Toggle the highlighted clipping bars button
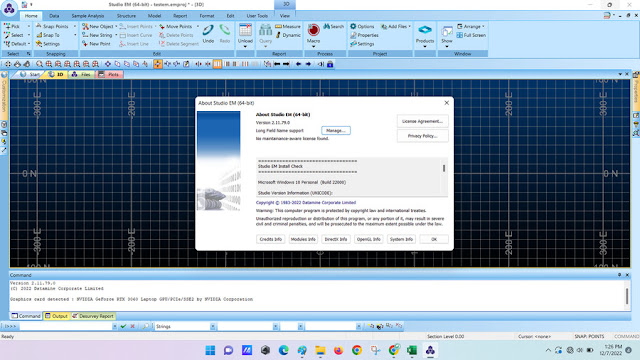The height and width of the screenshot is (360, 640). click(217, 64)
